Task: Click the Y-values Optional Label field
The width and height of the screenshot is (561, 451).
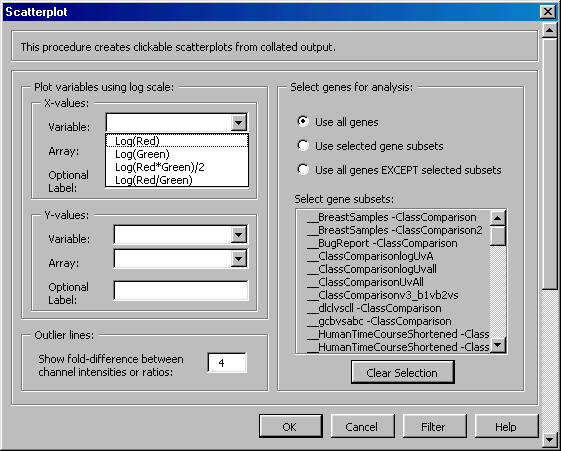Action: [181, 290]
